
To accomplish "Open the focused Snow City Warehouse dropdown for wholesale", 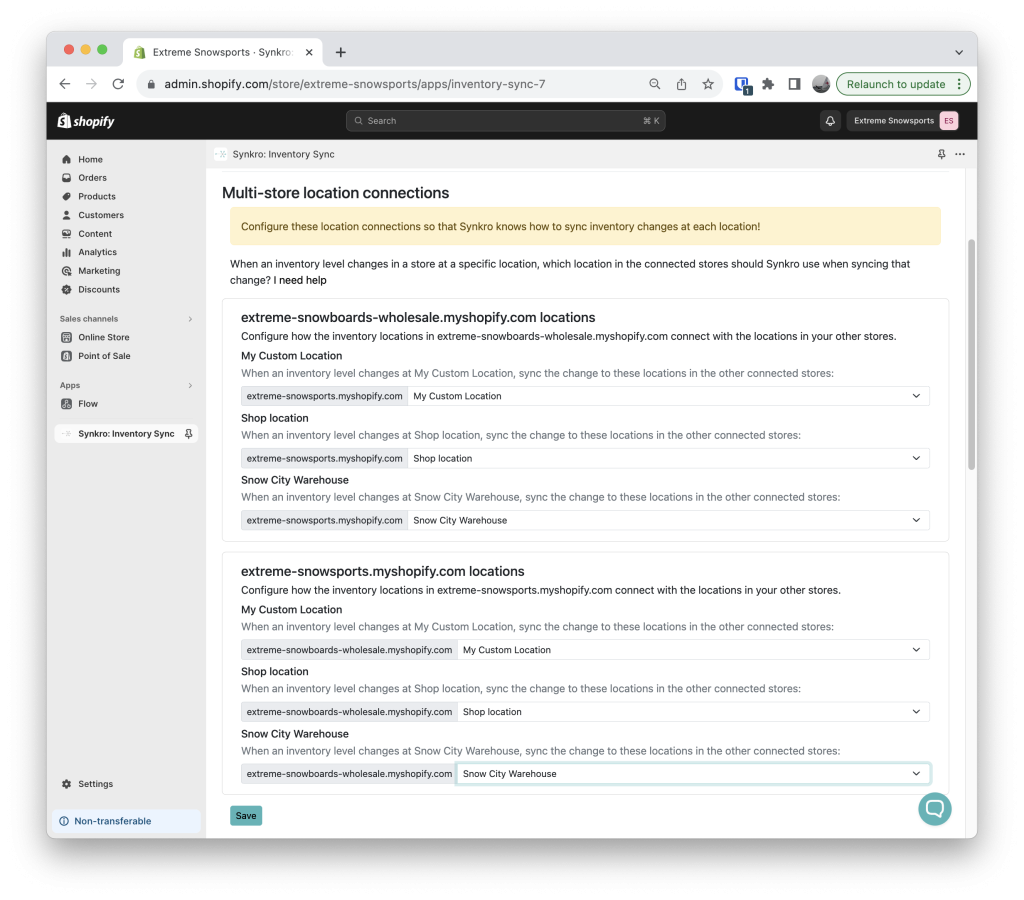I will point(693,774).
